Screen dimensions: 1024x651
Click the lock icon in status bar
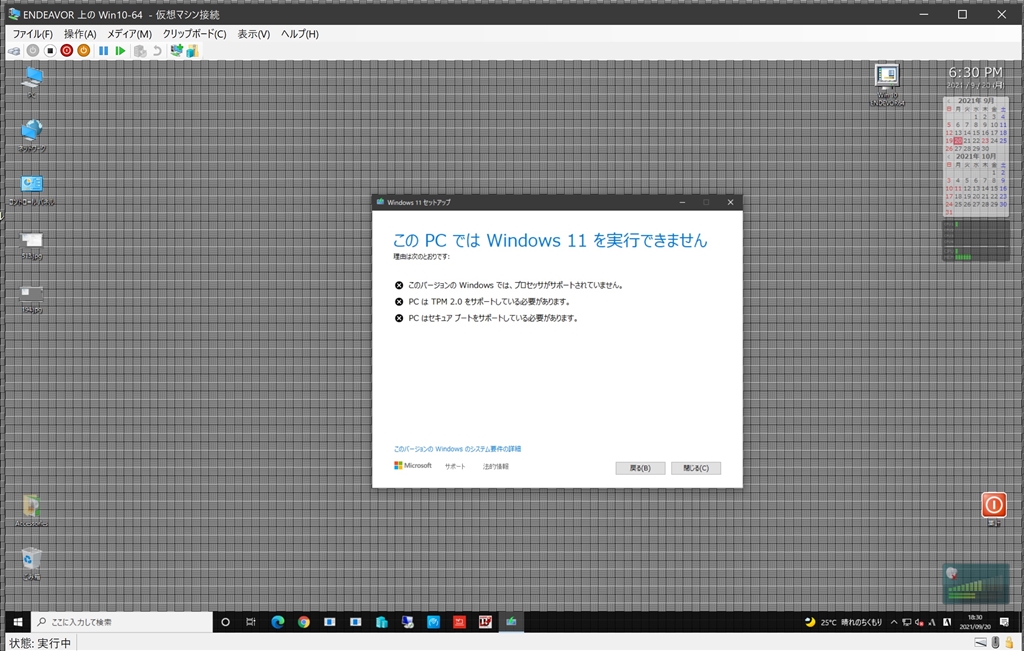click(1010, 643)
